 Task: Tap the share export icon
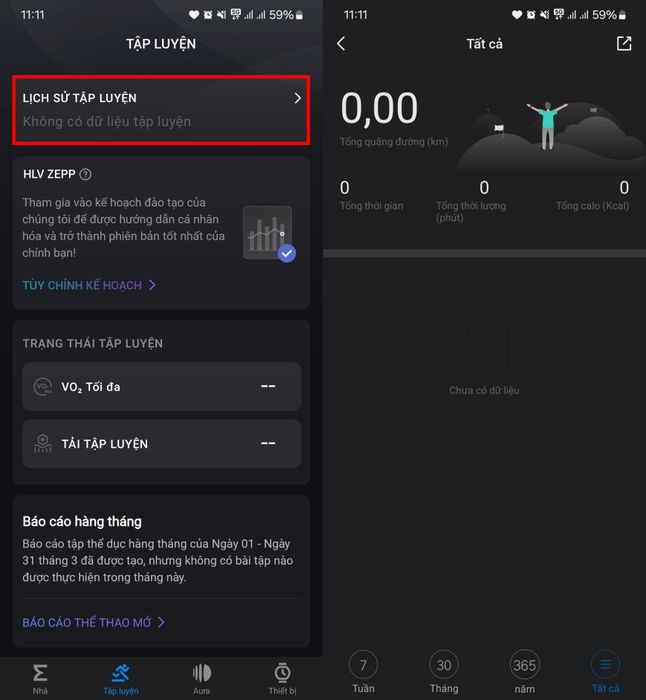(x=624, y=44)
